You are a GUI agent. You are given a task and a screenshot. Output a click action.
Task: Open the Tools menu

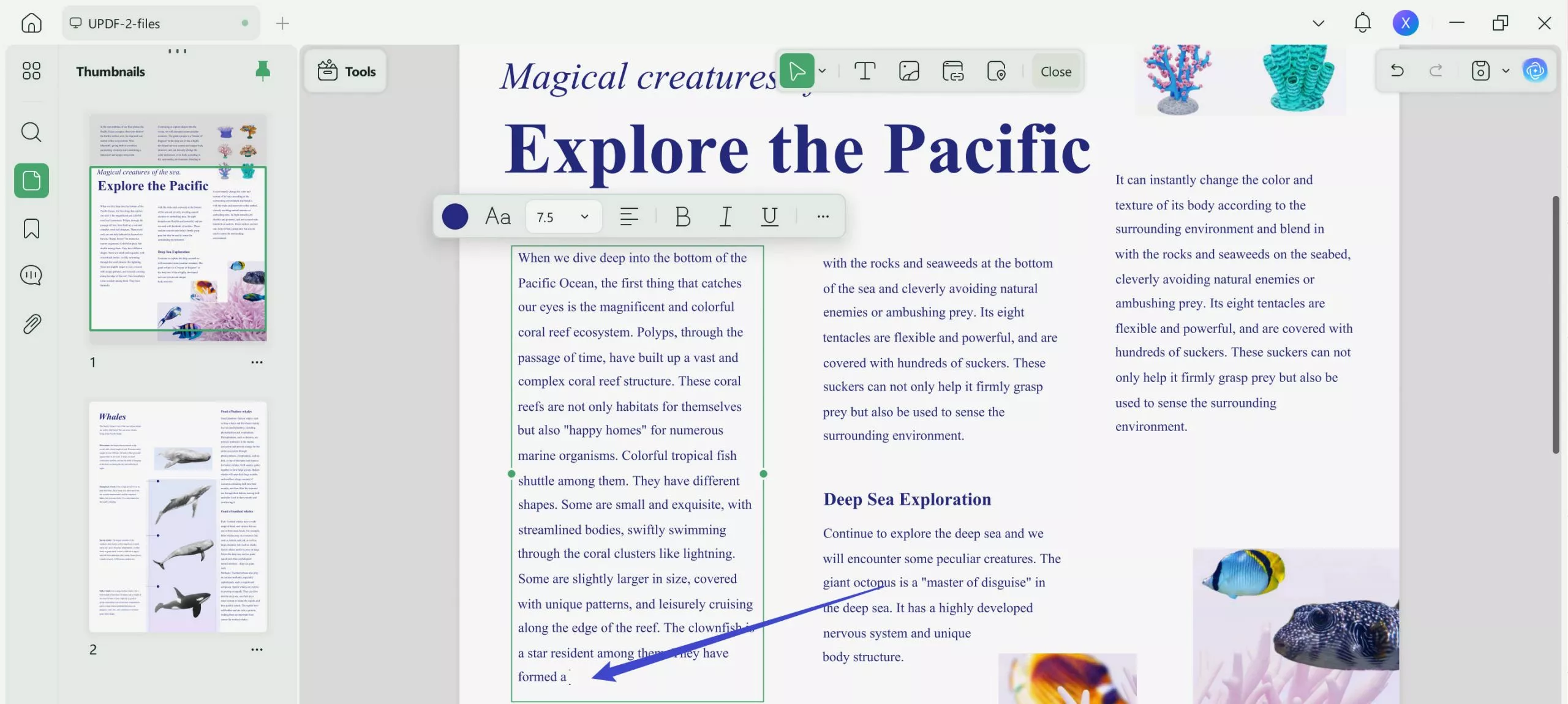345,70
